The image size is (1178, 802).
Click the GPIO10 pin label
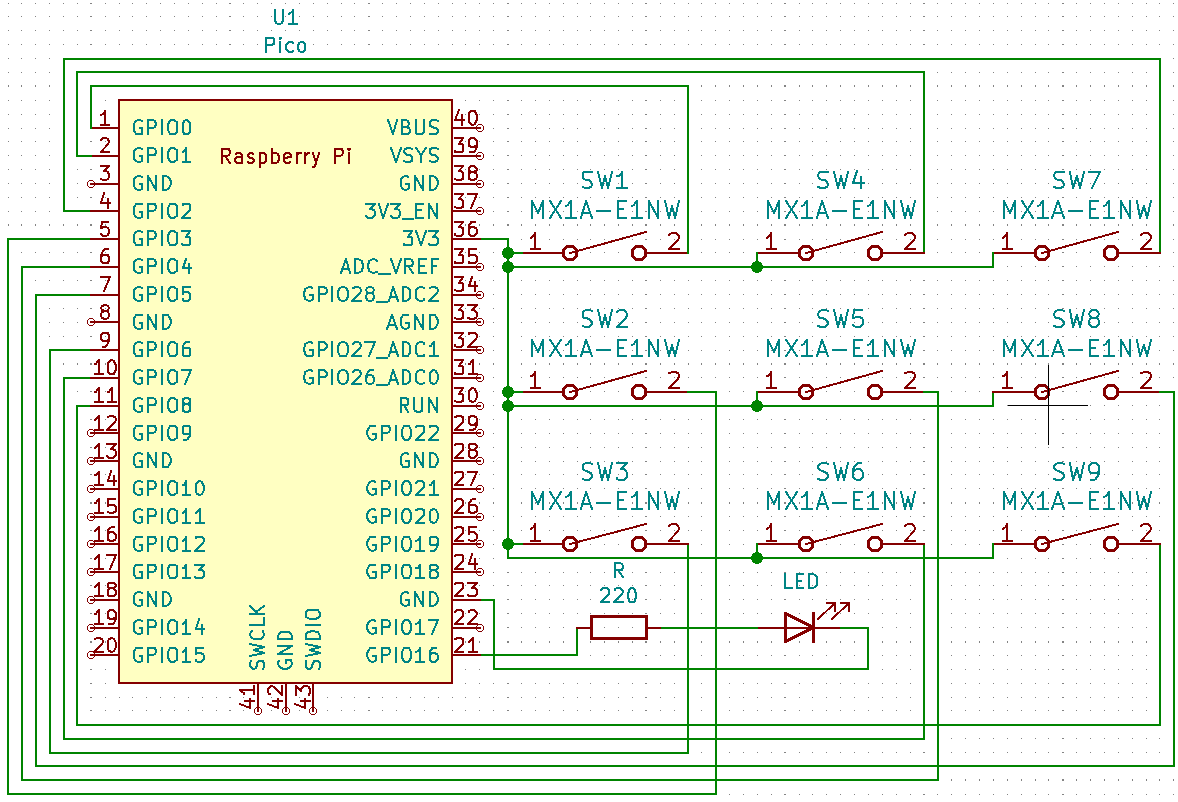tap(169, 489)
